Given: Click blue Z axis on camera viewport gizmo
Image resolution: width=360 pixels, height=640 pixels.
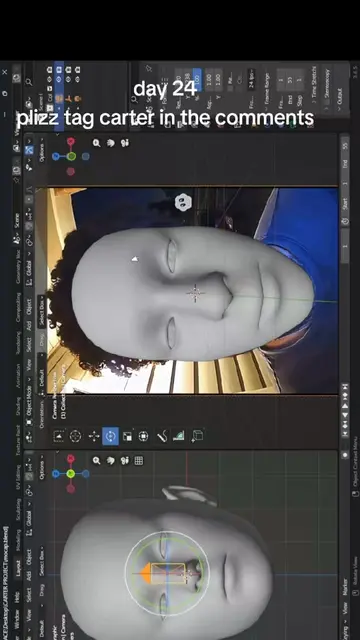Looking at the screenshot, I should [x=56, y=156].
